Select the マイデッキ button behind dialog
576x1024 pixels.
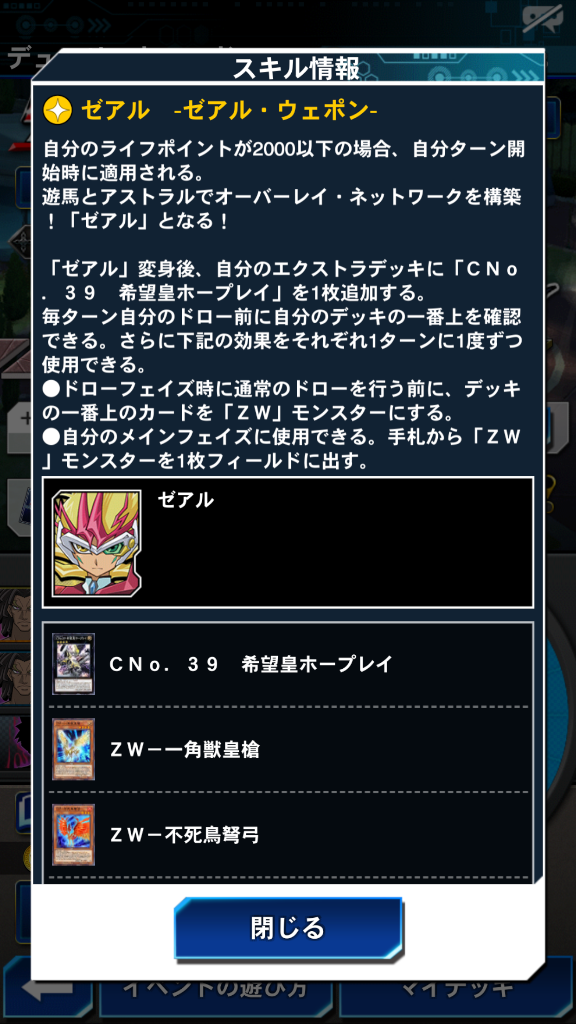pos(457,990)
